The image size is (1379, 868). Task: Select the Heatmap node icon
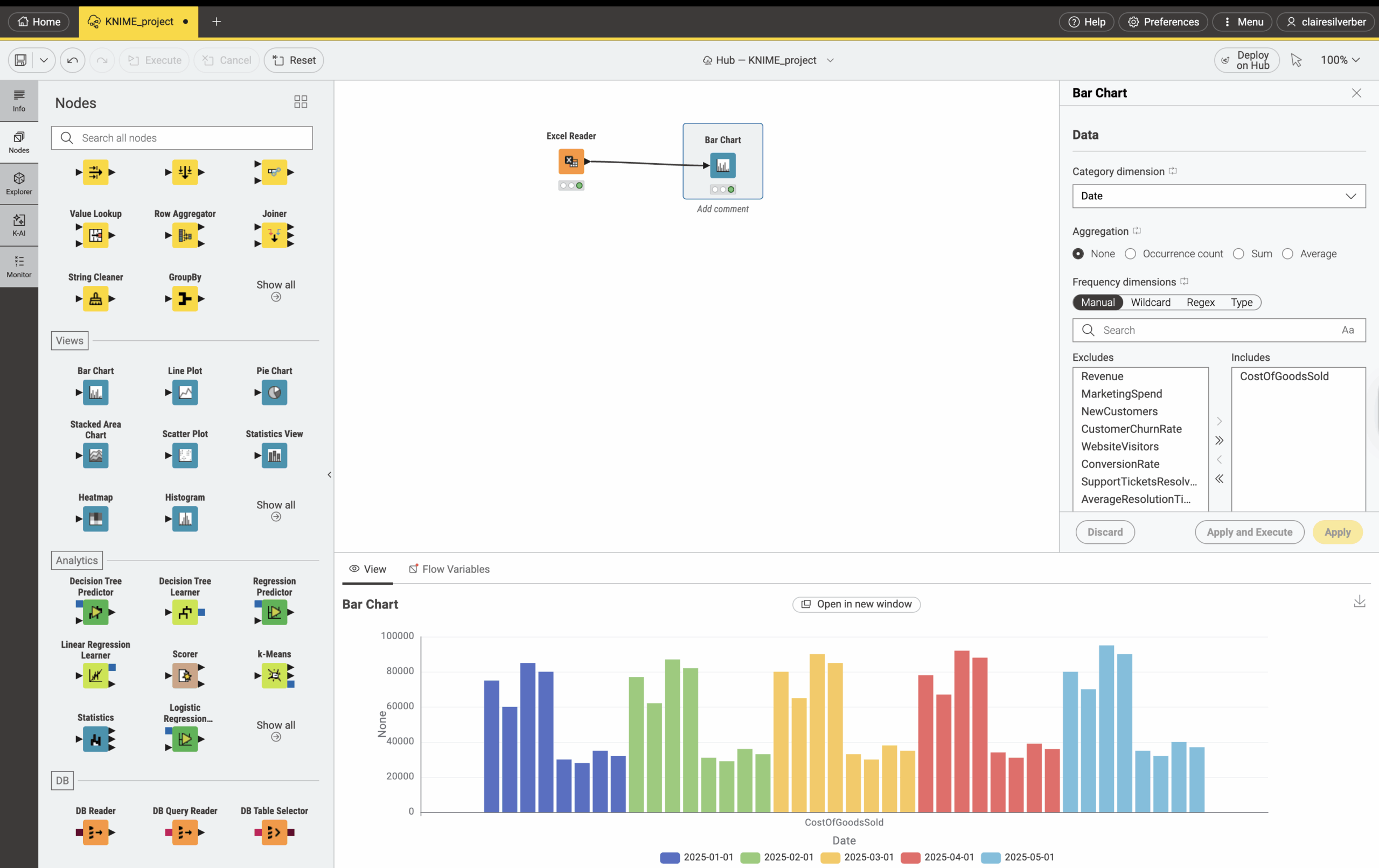96,519
